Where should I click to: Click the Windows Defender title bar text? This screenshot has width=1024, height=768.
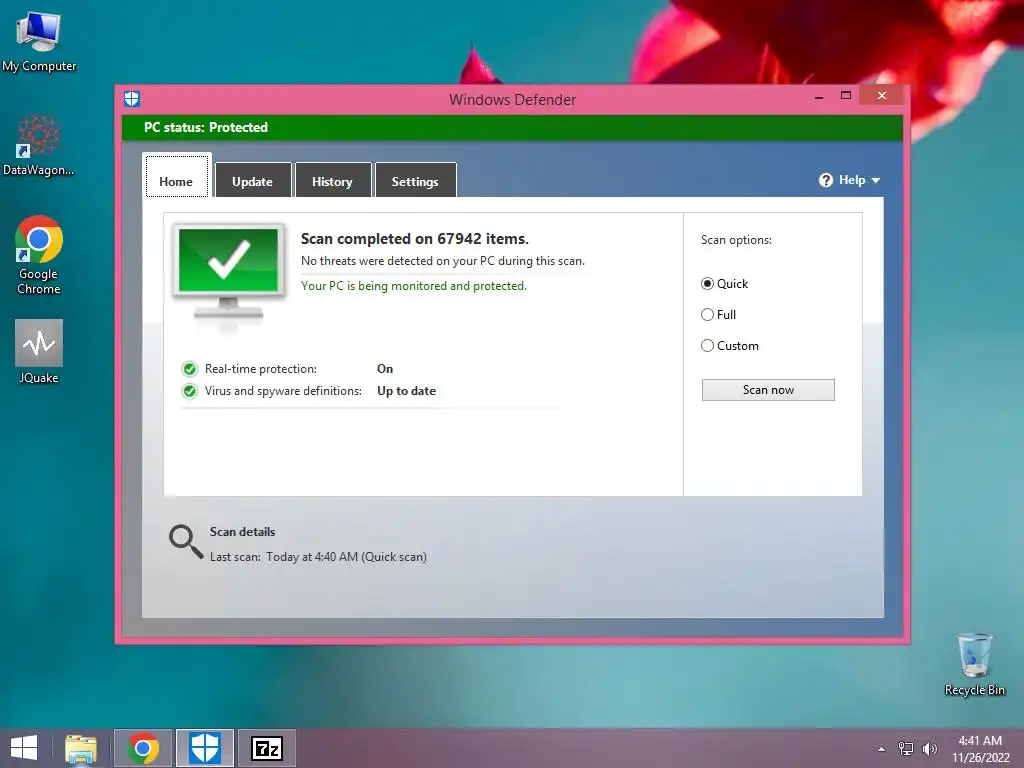coord(513,100)
